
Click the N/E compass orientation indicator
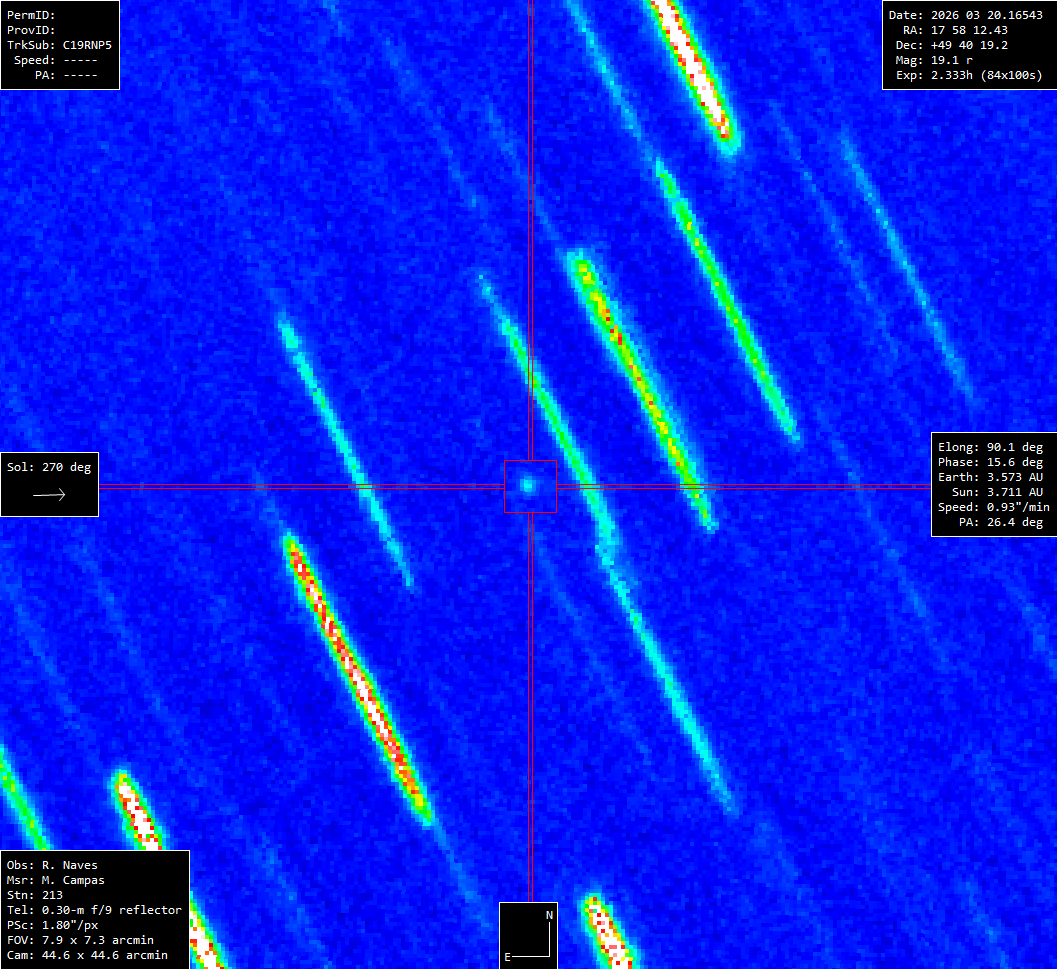(x=528, y=935)
